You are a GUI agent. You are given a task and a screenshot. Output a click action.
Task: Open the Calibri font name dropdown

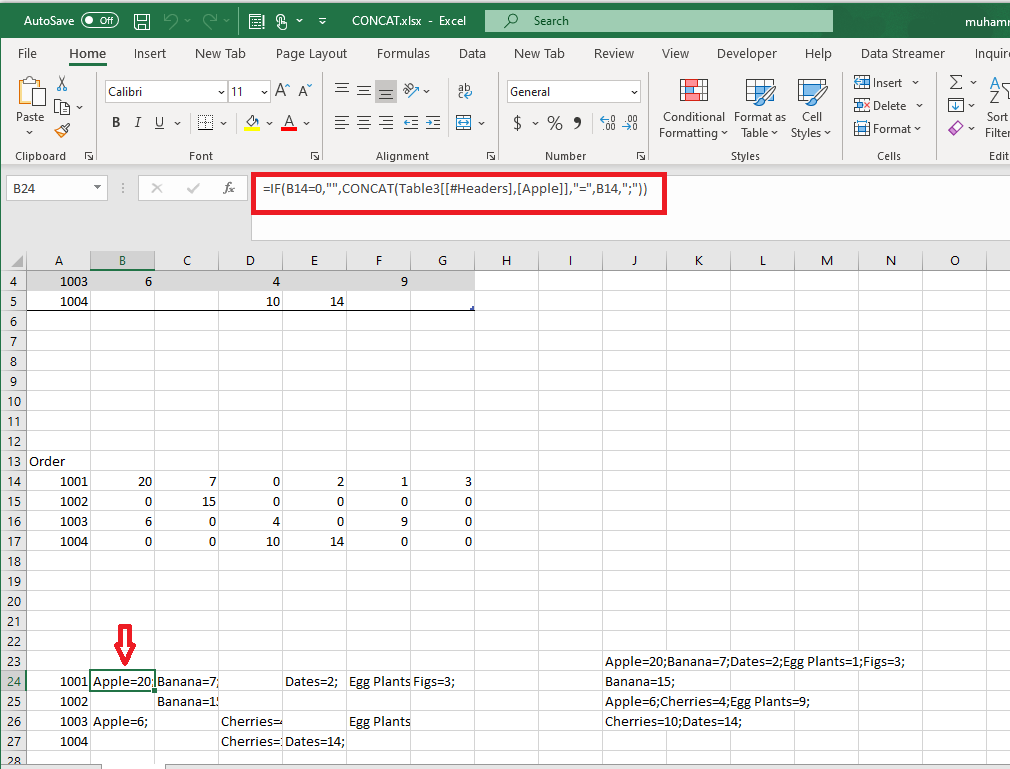click(221, 92)
